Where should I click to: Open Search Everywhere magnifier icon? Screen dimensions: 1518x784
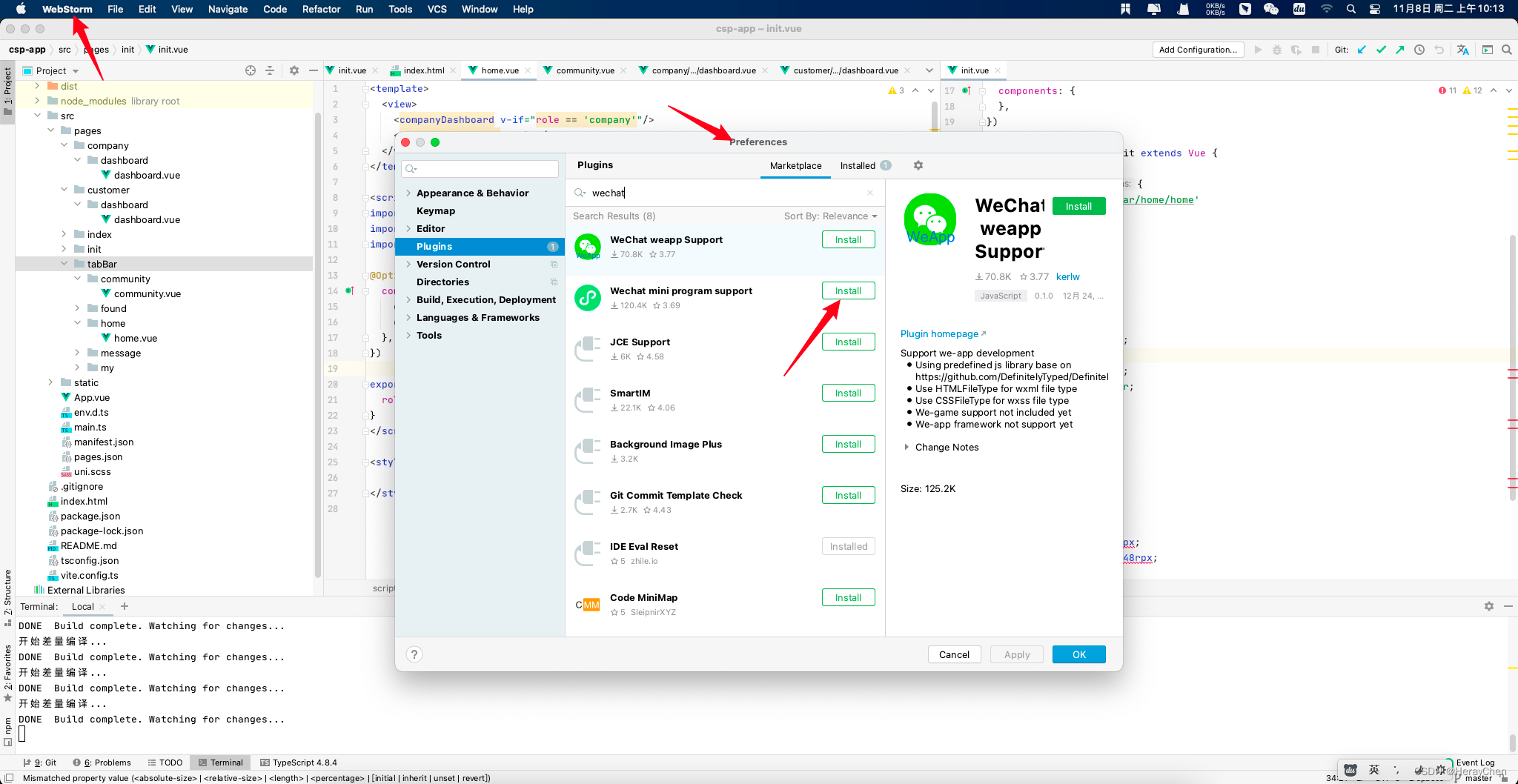tap(1507, 50)
